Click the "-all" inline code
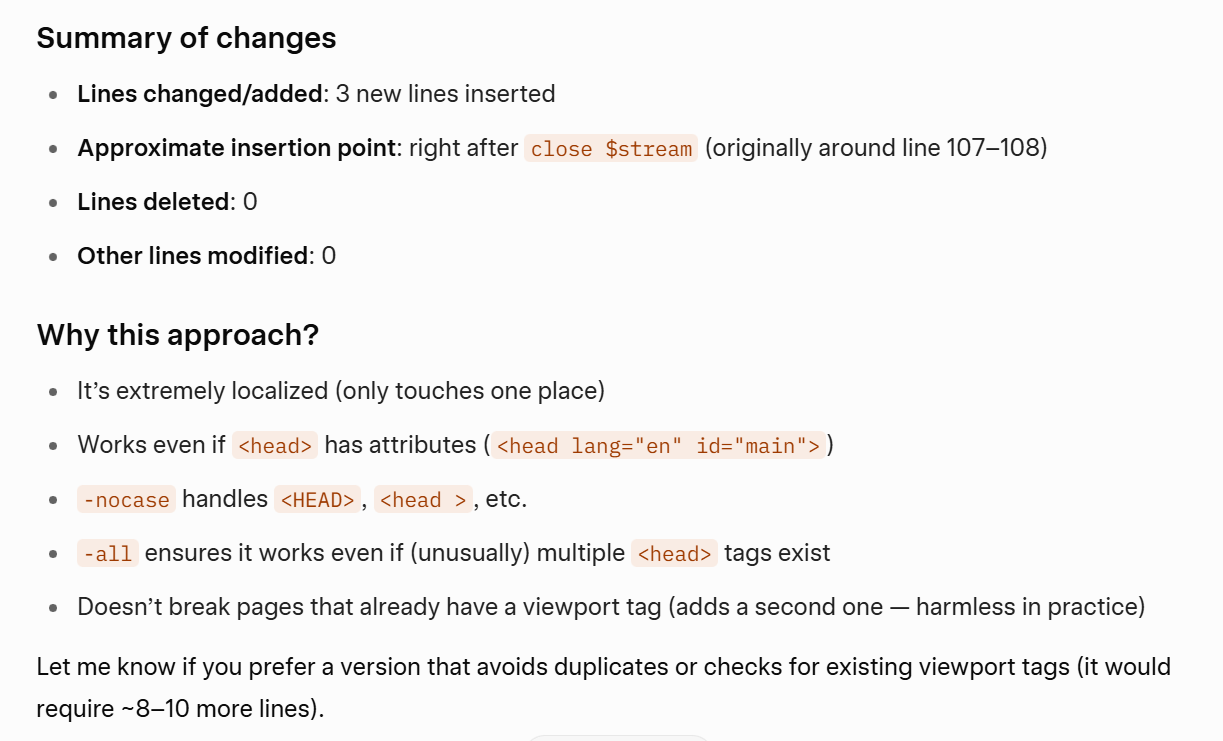 [108, 553]
